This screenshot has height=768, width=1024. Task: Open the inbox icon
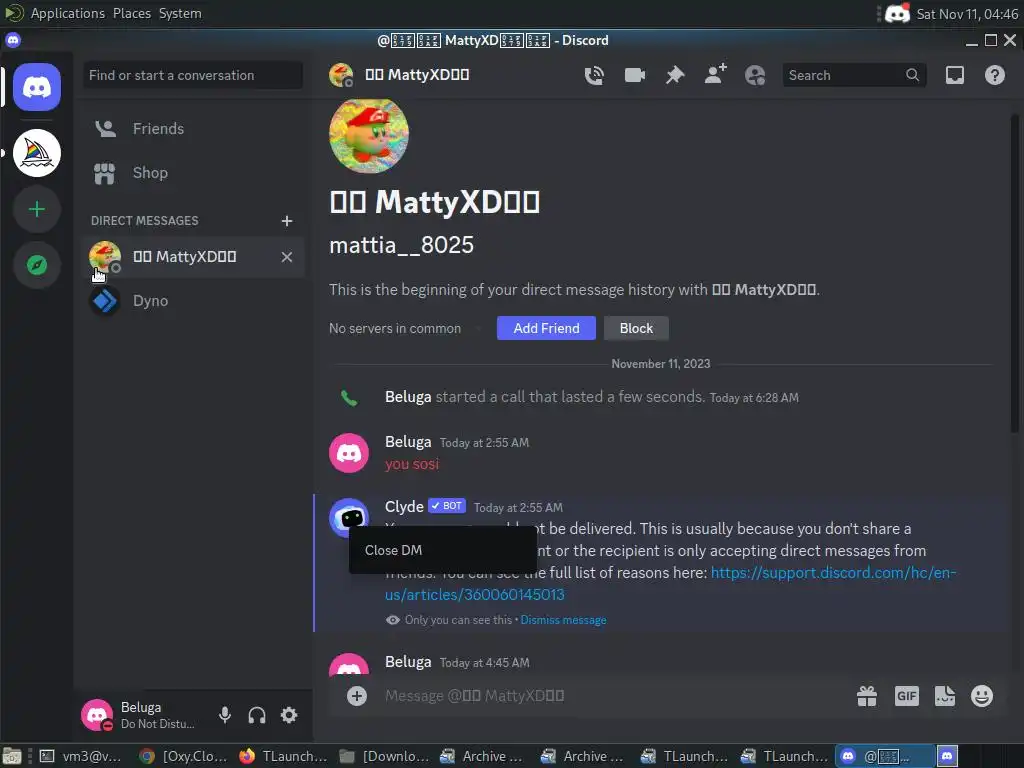954,75
